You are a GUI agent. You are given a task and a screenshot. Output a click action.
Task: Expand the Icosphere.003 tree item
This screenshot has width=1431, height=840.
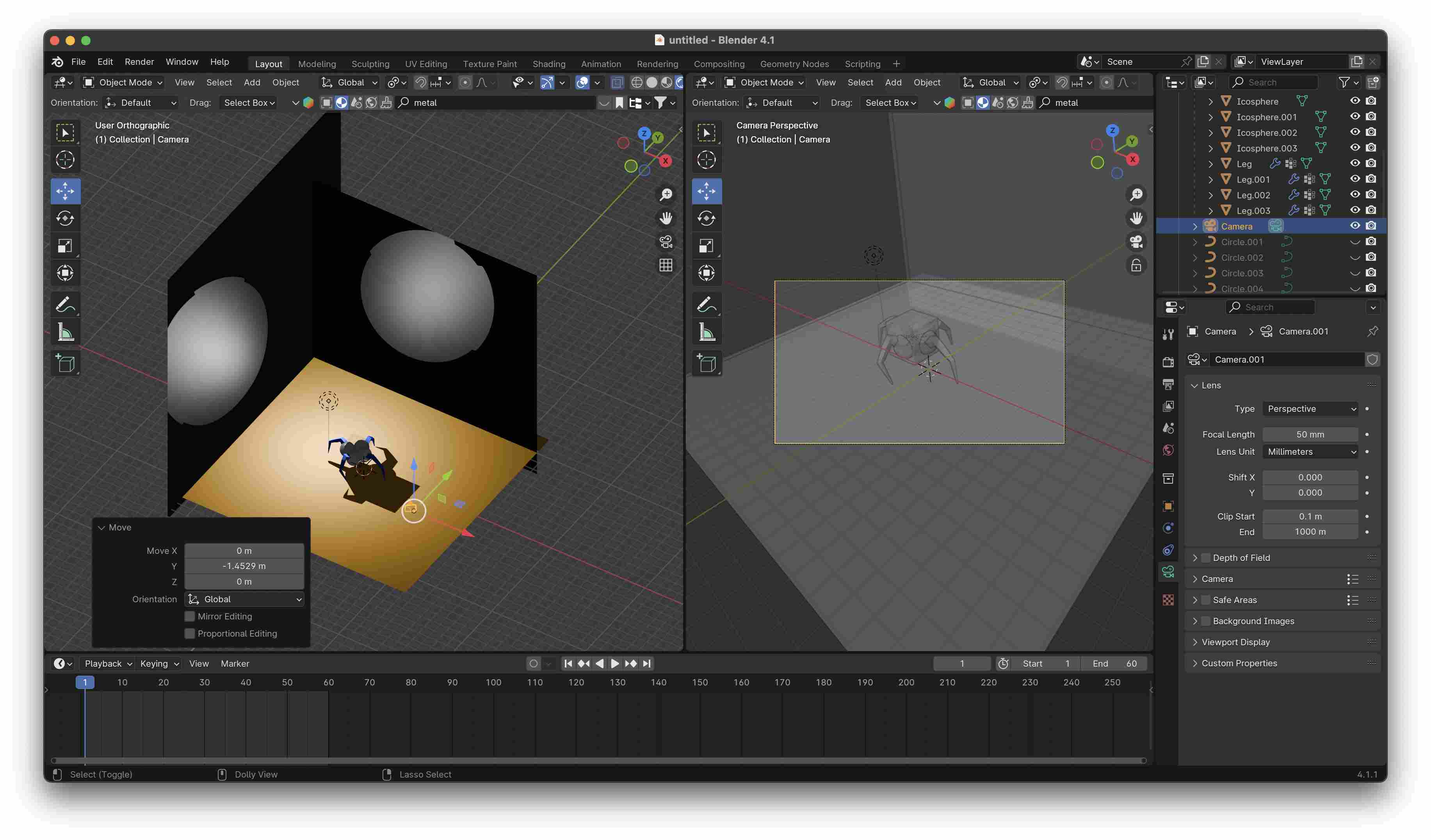[1210, 148]
